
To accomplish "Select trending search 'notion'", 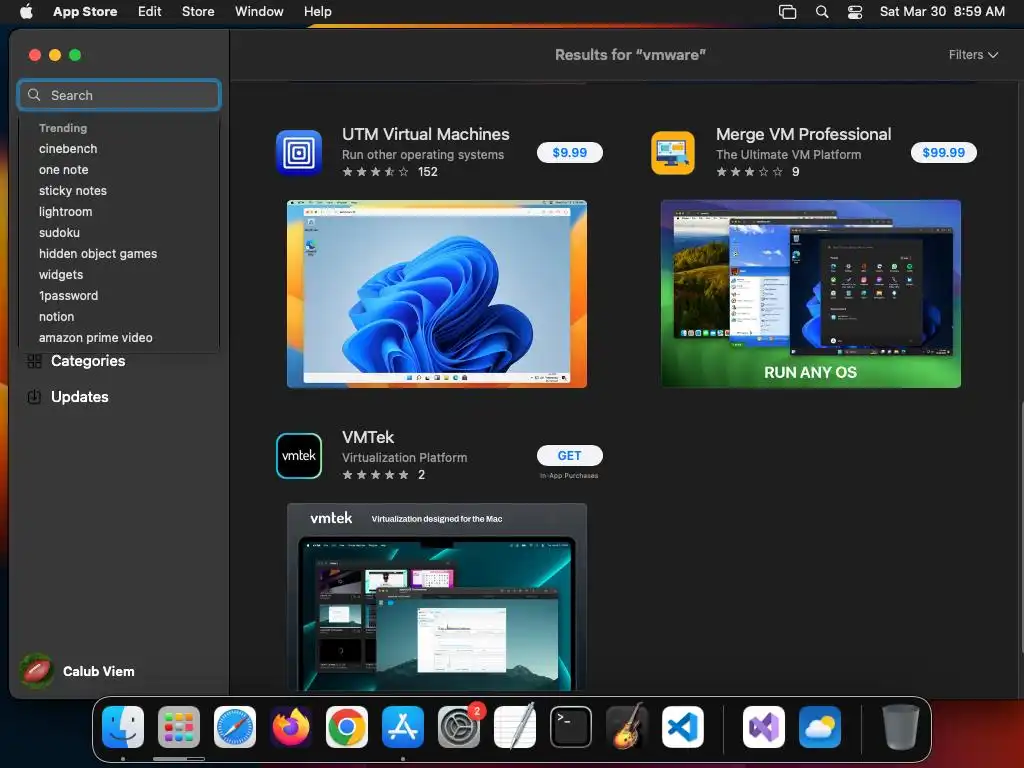I will point(56,317).
